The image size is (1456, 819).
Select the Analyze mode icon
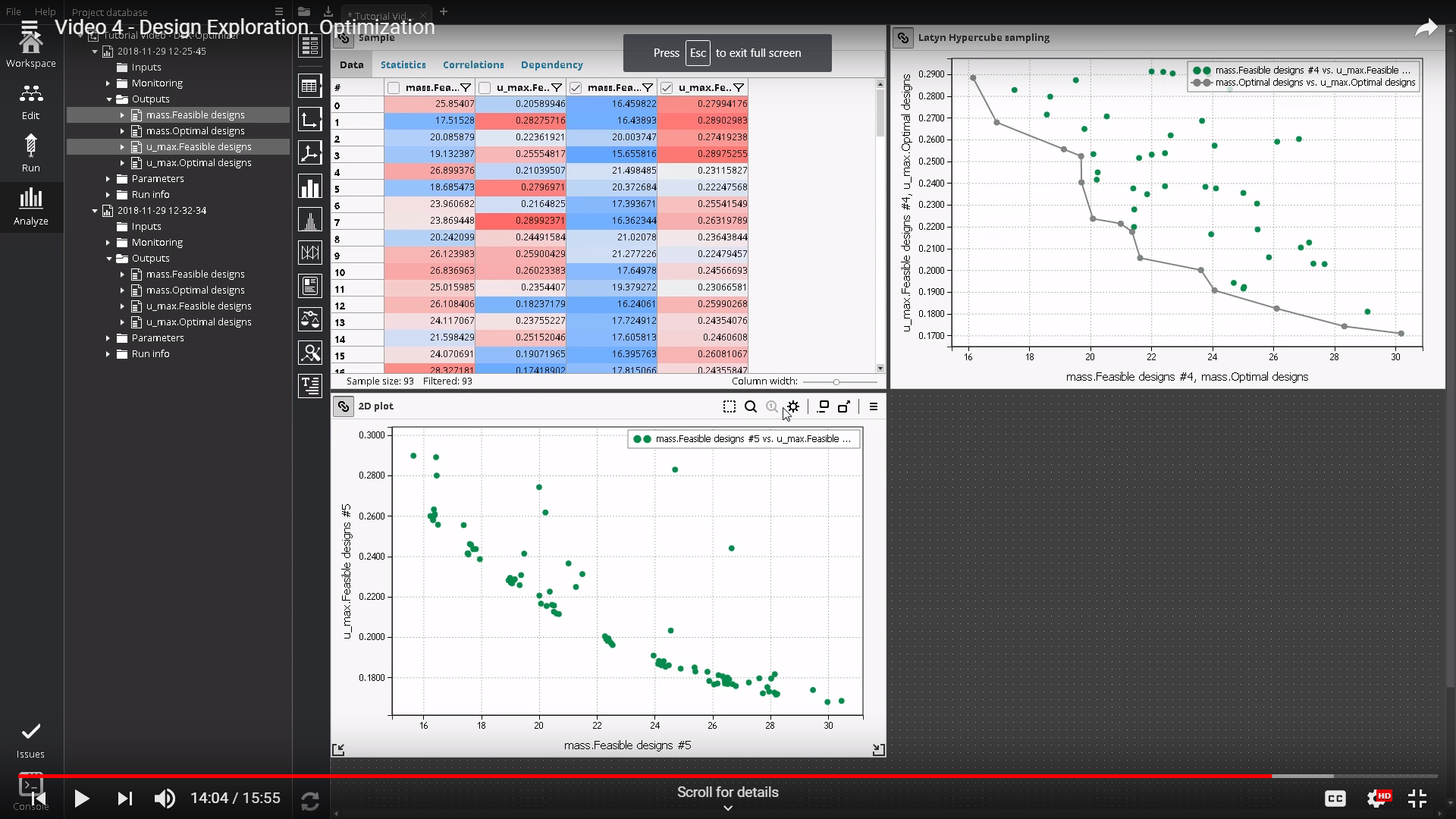[x=30, y=206]
